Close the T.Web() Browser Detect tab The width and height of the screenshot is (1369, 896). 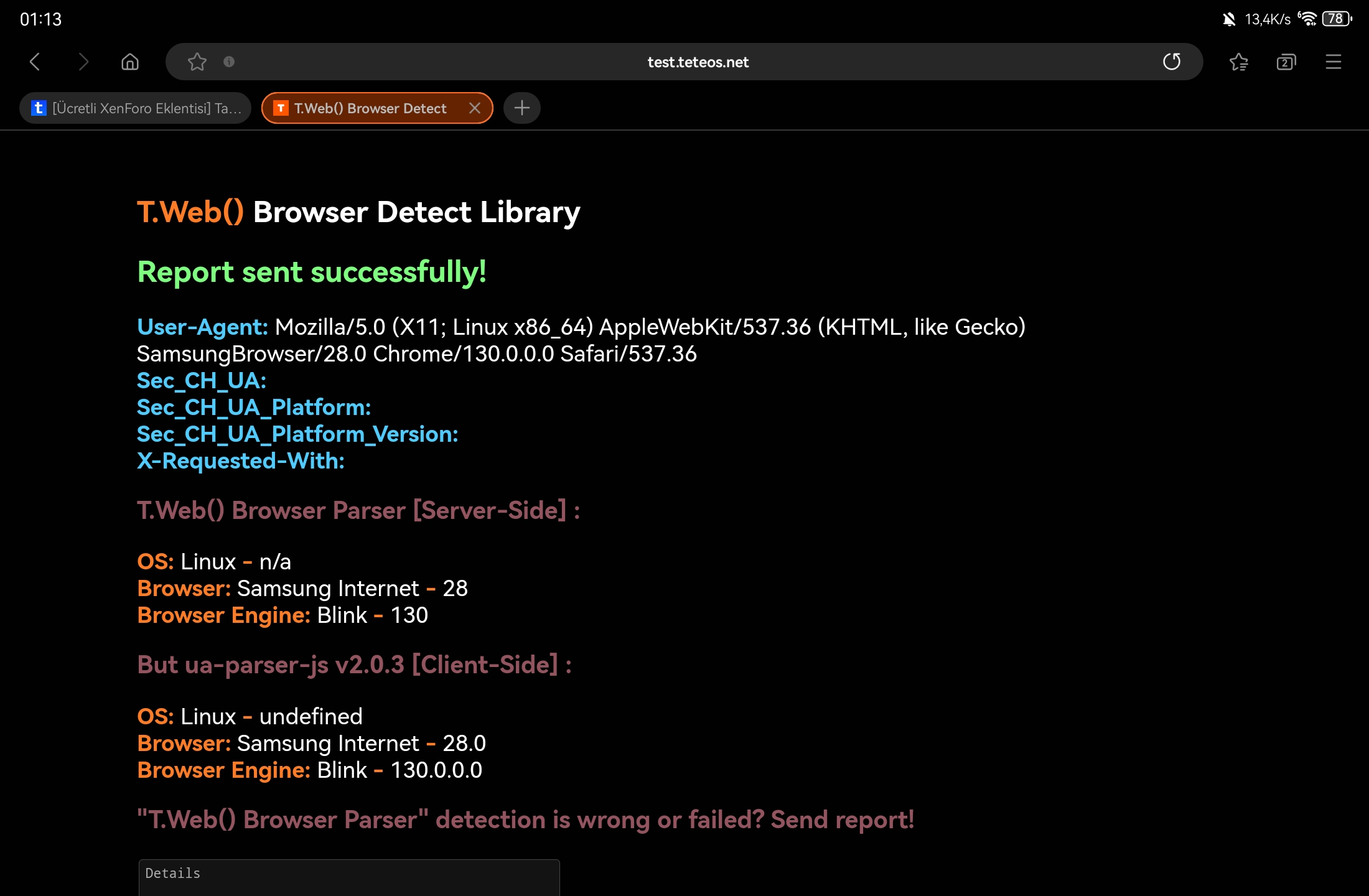pos(475,108)
